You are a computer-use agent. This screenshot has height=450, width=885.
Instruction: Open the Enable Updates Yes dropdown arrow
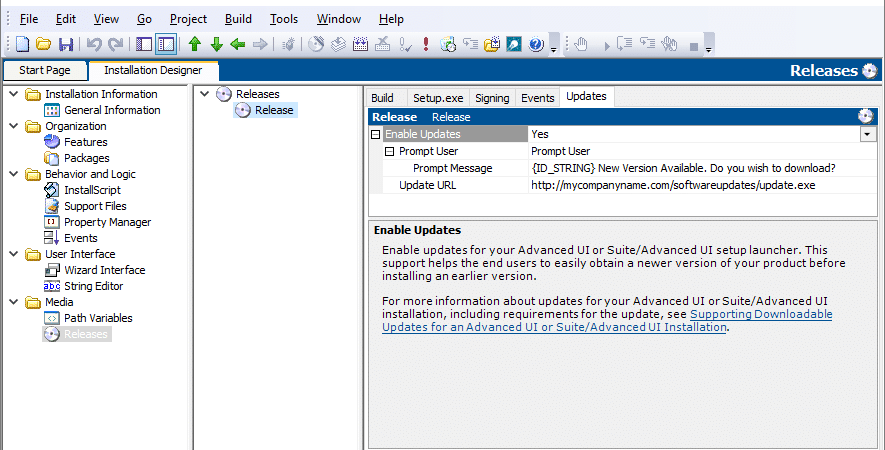click(x=868, y=134)
